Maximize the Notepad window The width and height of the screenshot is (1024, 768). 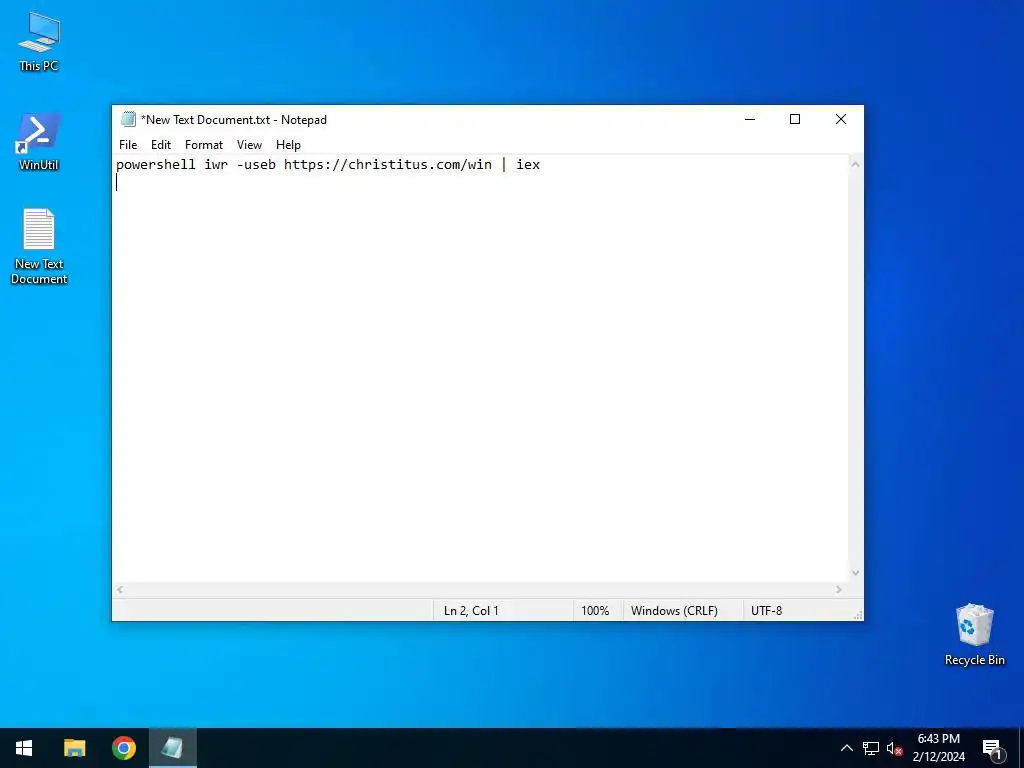(x=795, y=120)
